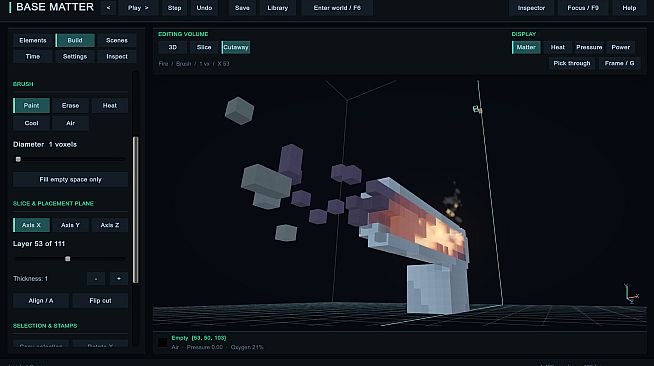Screen dimensions: 654x366
Task: Click the back arrow button in the toolbar
Action: click(108, 8)
